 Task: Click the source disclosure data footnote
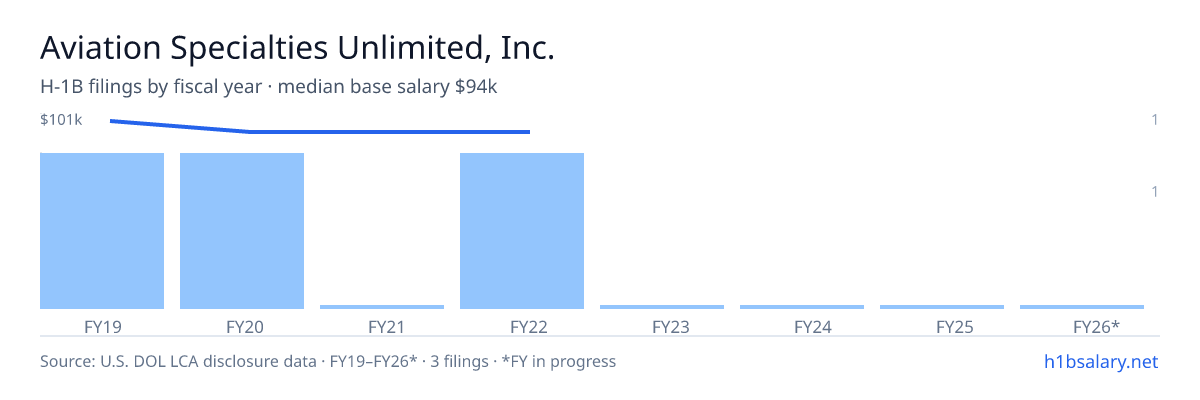pyautogui.click(x=328, y=361)
